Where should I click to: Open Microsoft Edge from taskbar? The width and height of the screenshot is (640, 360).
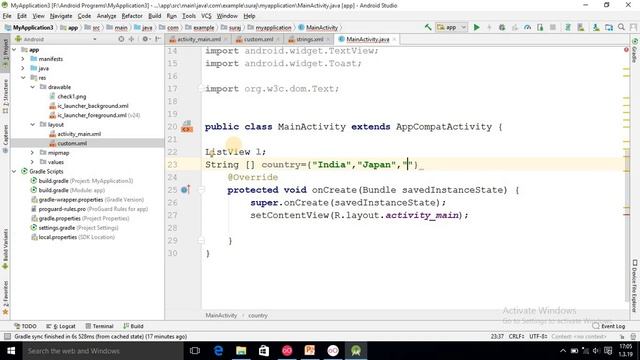tap(218, 351)
